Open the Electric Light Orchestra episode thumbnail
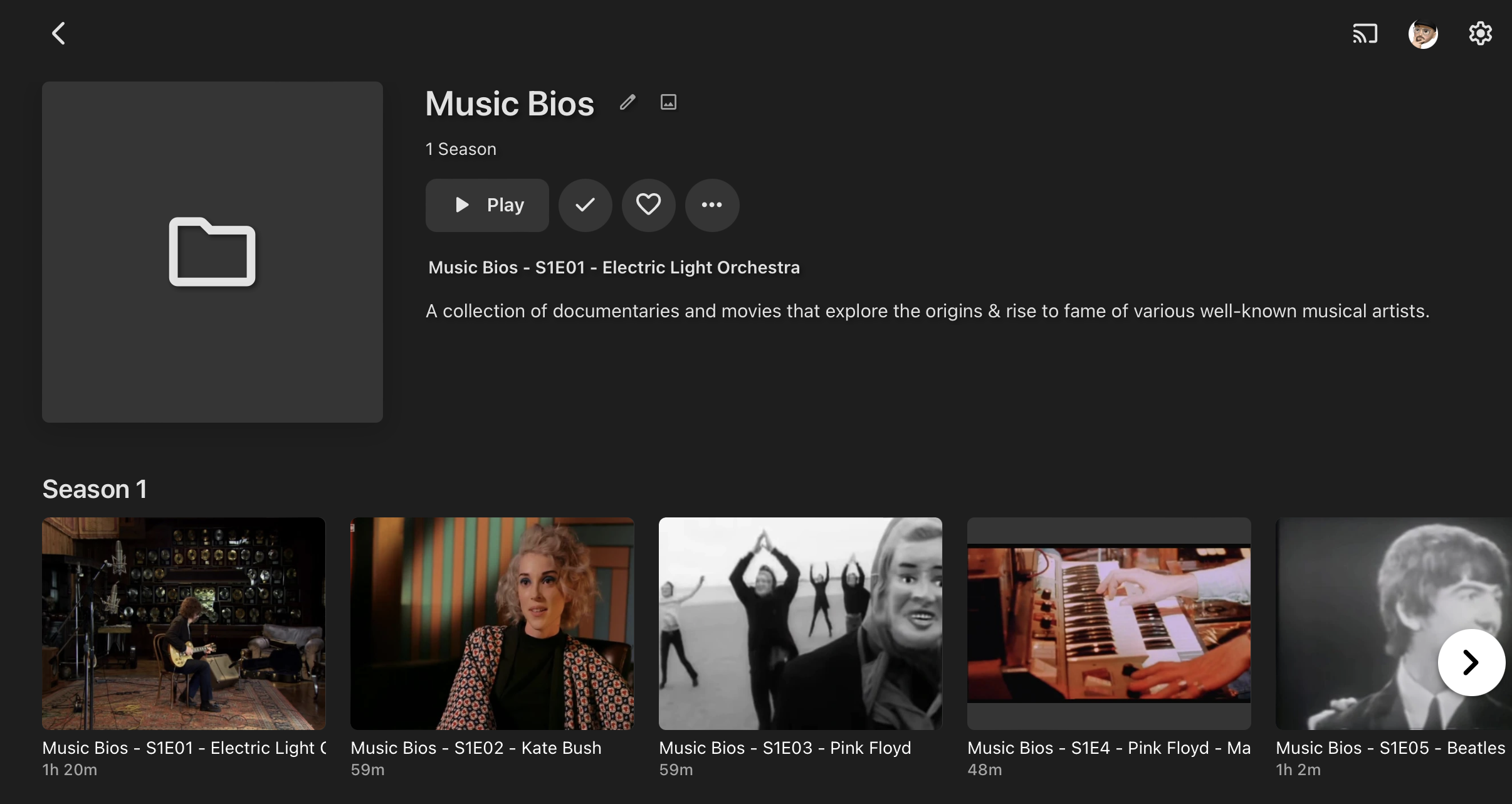The image size is (1512, 804). [184, 623]
